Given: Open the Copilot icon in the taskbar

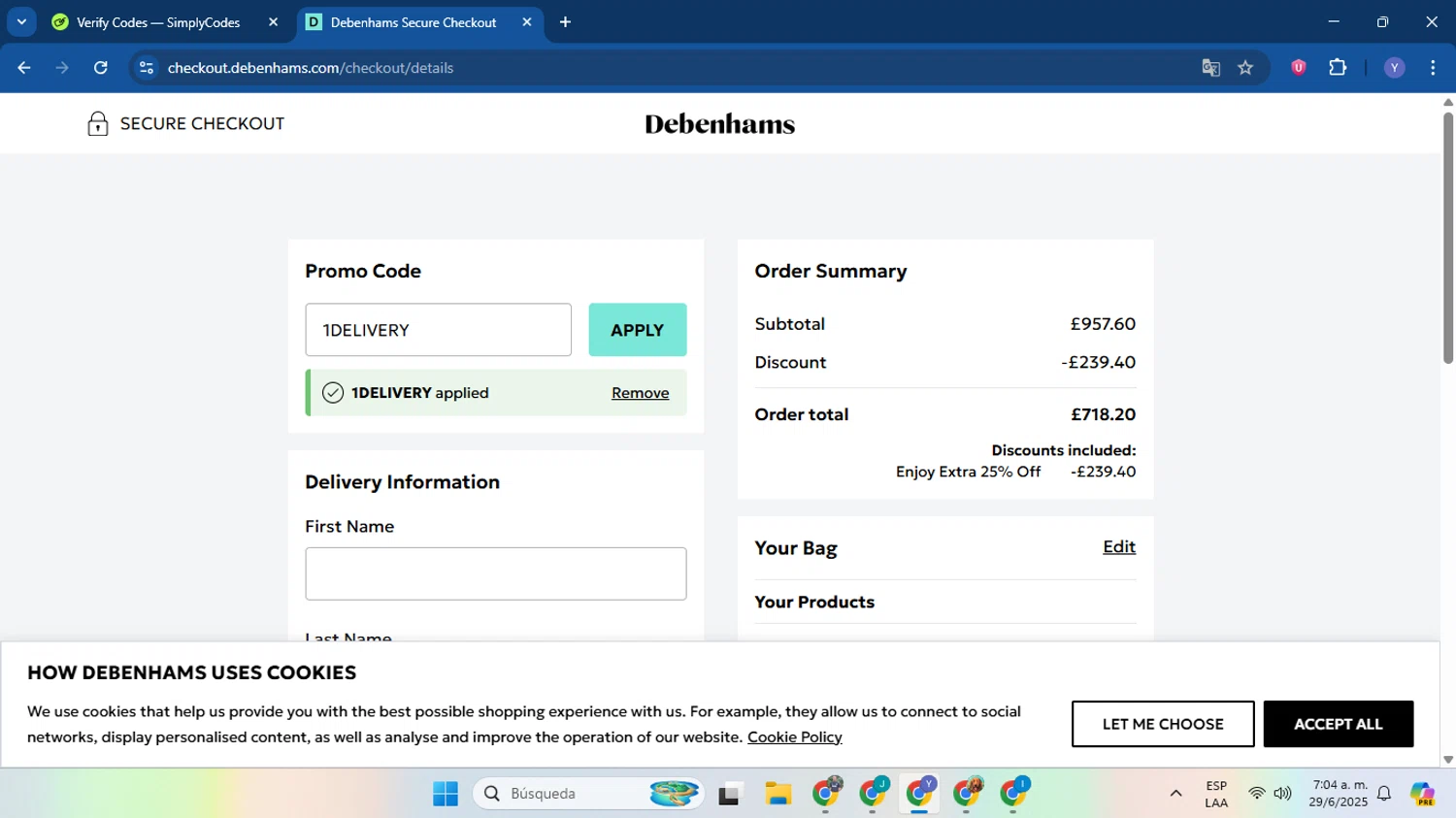Looking at the screenshot, I should coord(1423,794).
